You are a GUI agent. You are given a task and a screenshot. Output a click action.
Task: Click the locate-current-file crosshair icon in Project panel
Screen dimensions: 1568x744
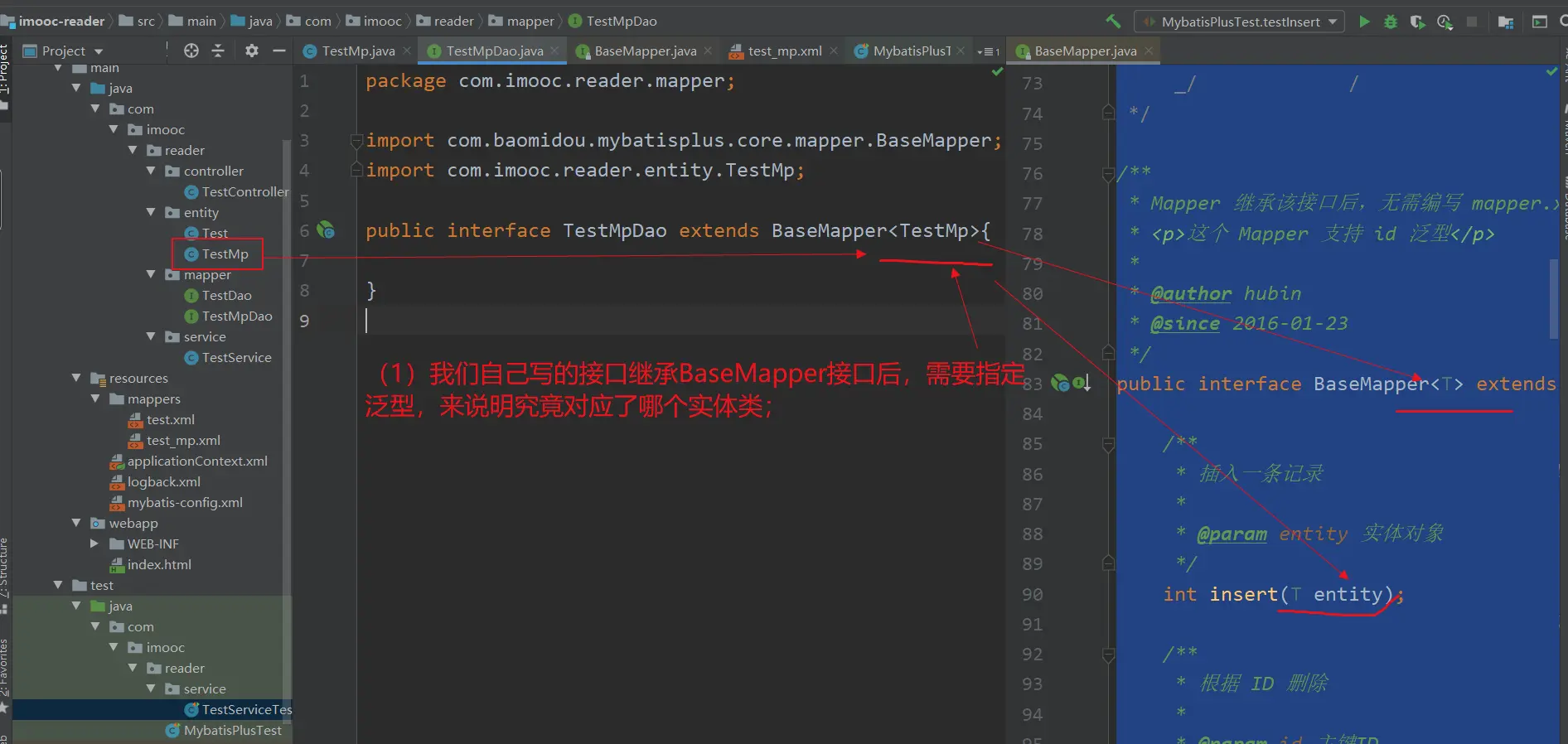pyautogui.click(x=191, y=51)
